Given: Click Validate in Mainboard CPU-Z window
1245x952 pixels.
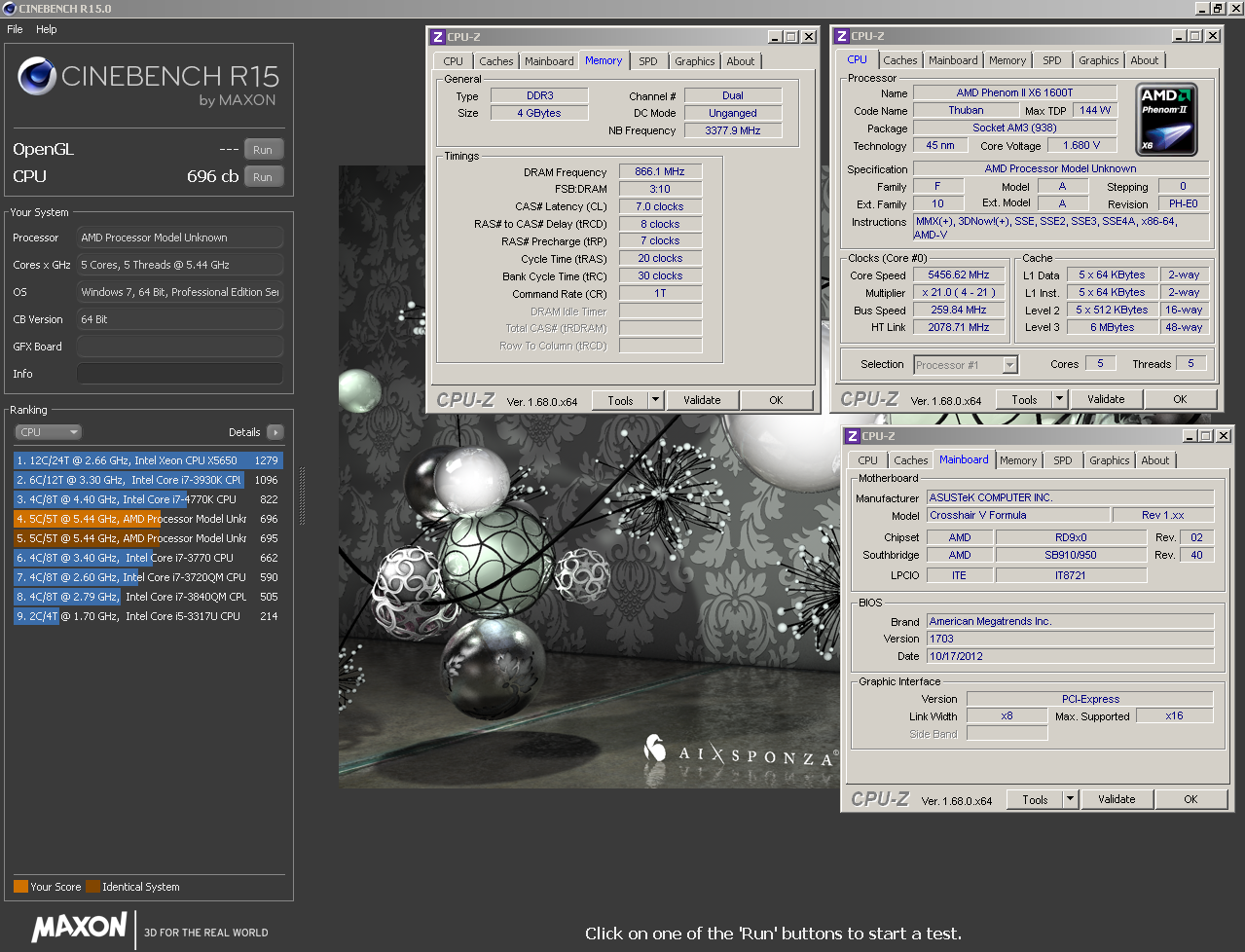Looking at the screenshot, I should point(1117,799).
